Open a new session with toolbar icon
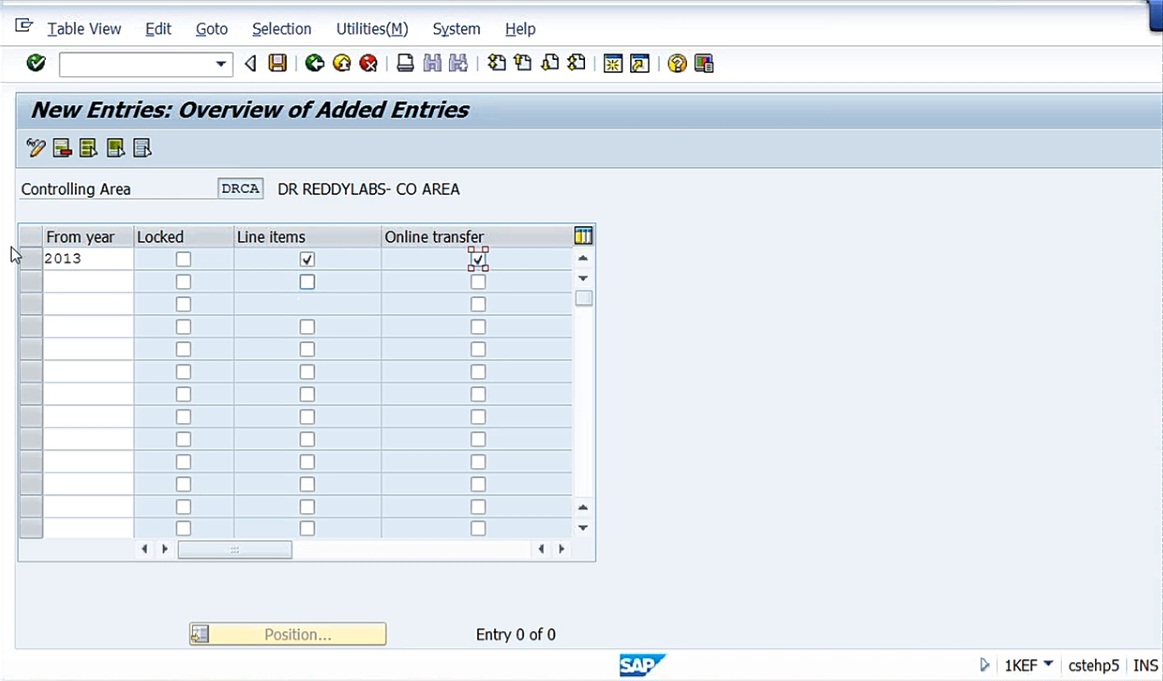 click(x=613, y=64)
